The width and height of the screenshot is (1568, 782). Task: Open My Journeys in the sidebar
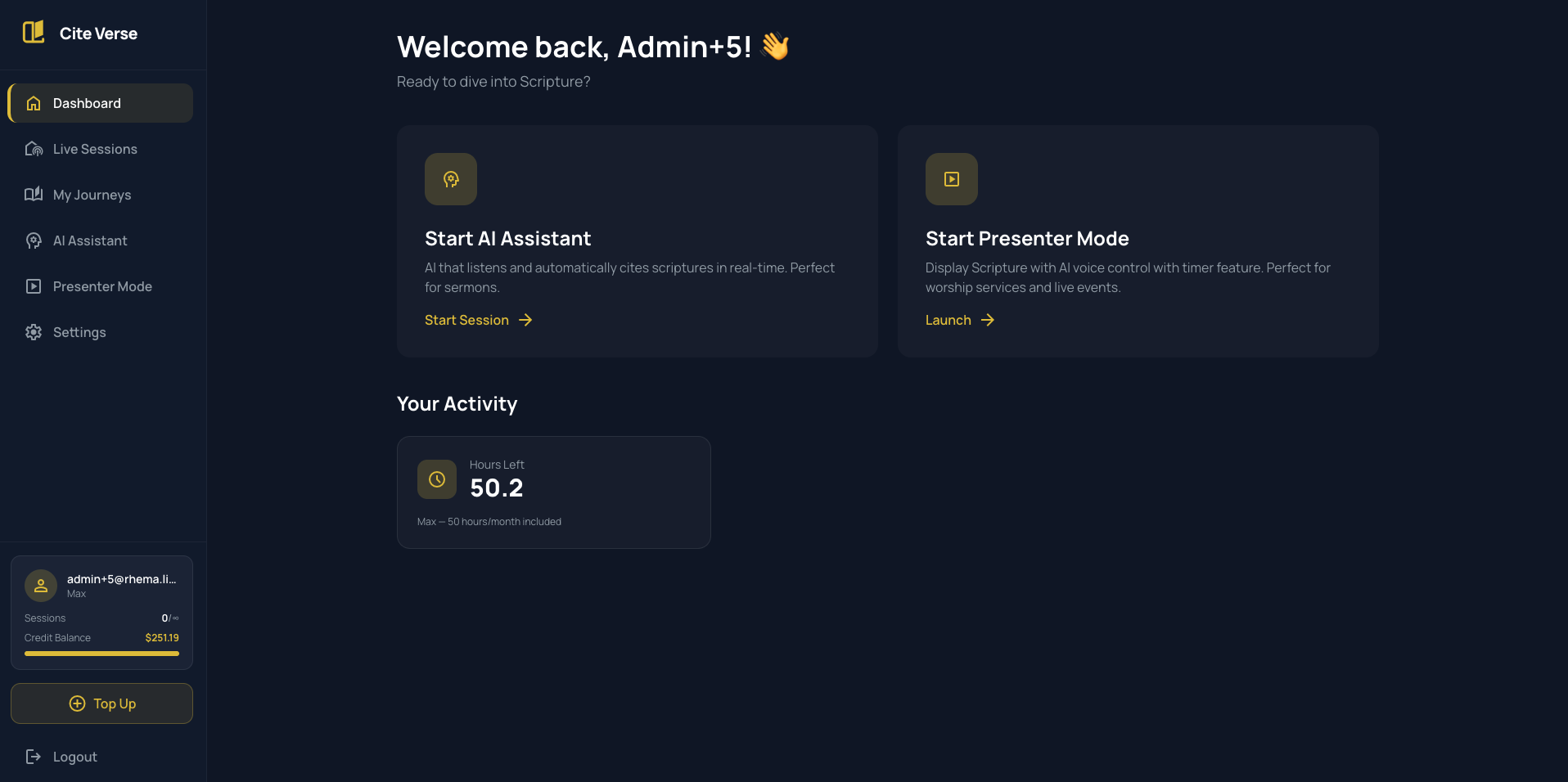[92, 195]
